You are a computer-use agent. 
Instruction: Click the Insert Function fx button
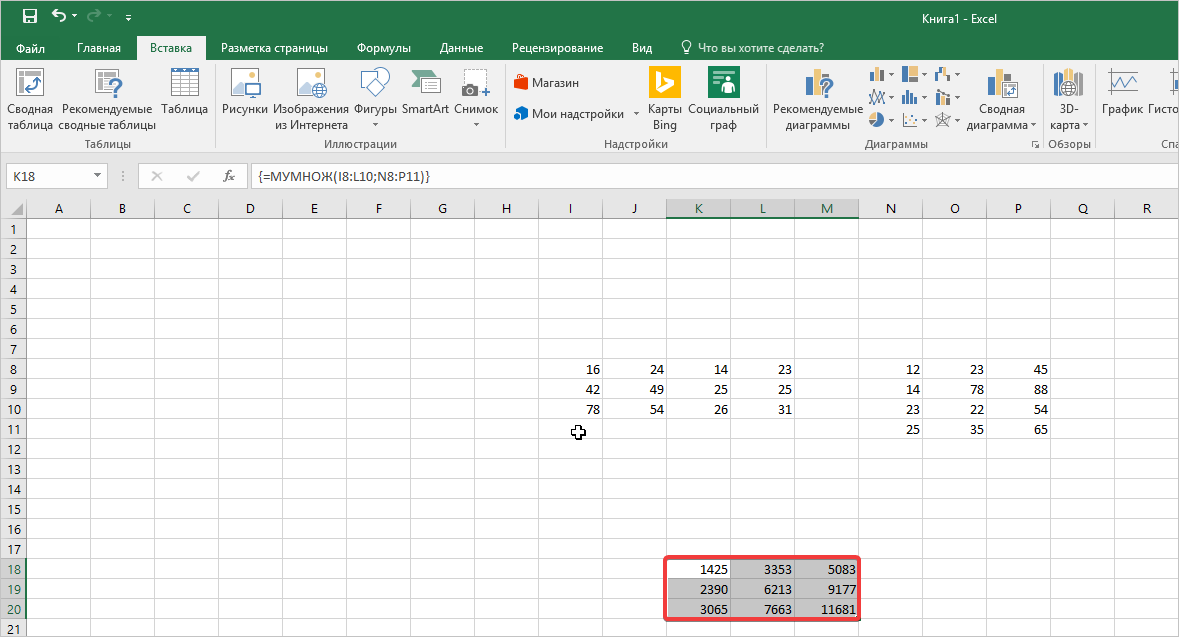229,176
